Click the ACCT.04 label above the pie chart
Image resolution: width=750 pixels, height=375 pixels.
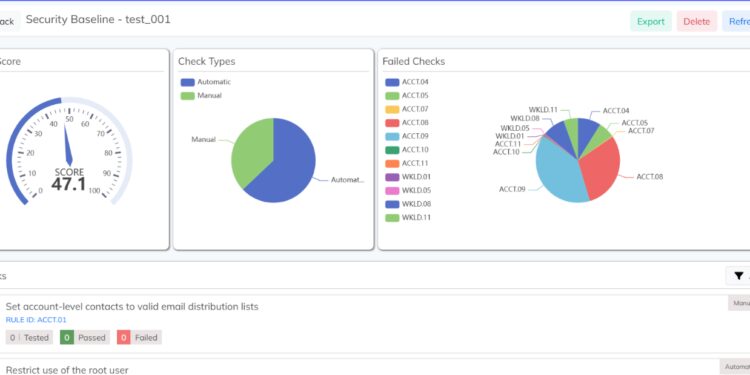pos(616,110)
